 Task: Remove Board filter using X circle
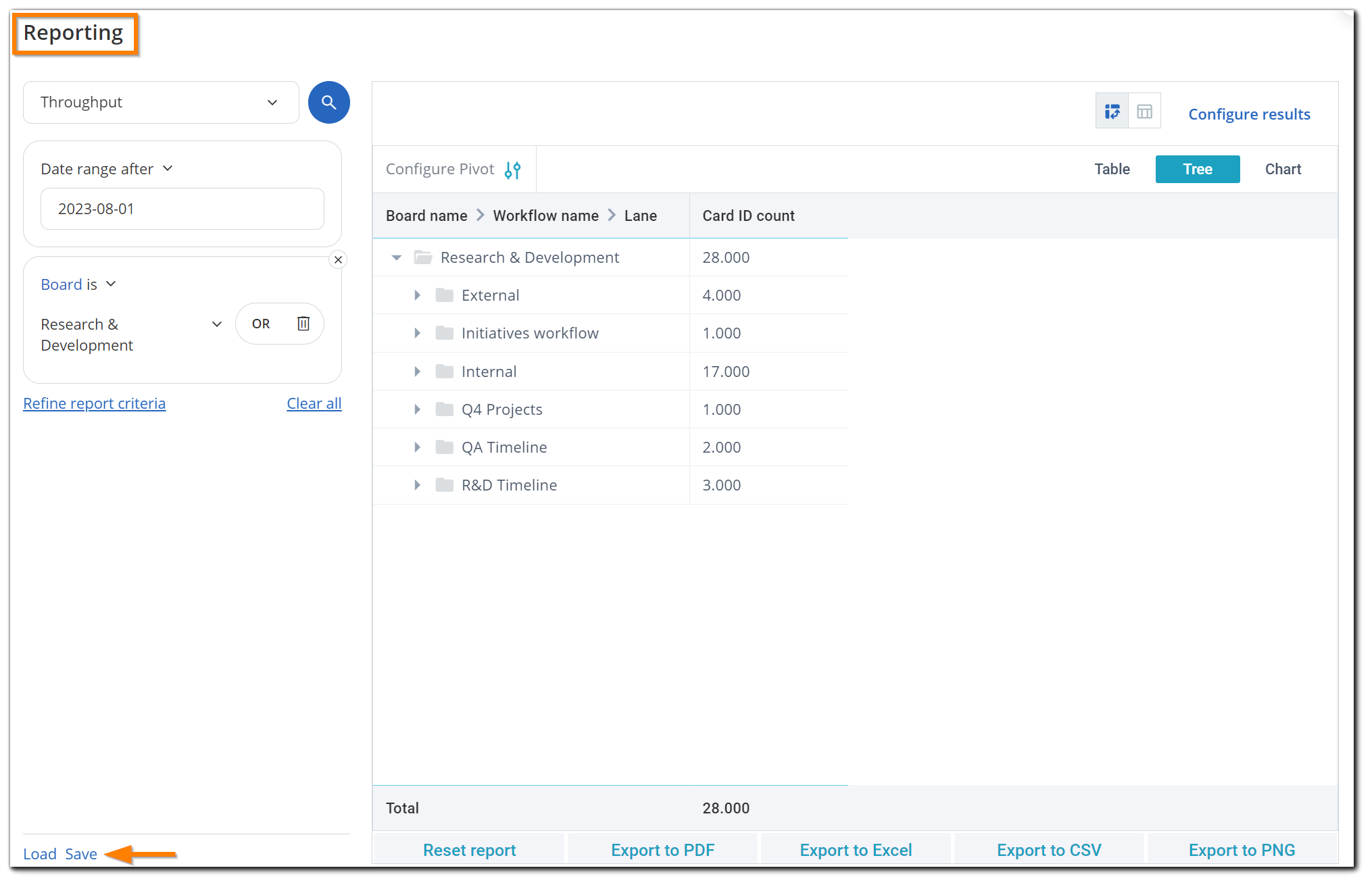pyautogui.click(x=338, y=260)
